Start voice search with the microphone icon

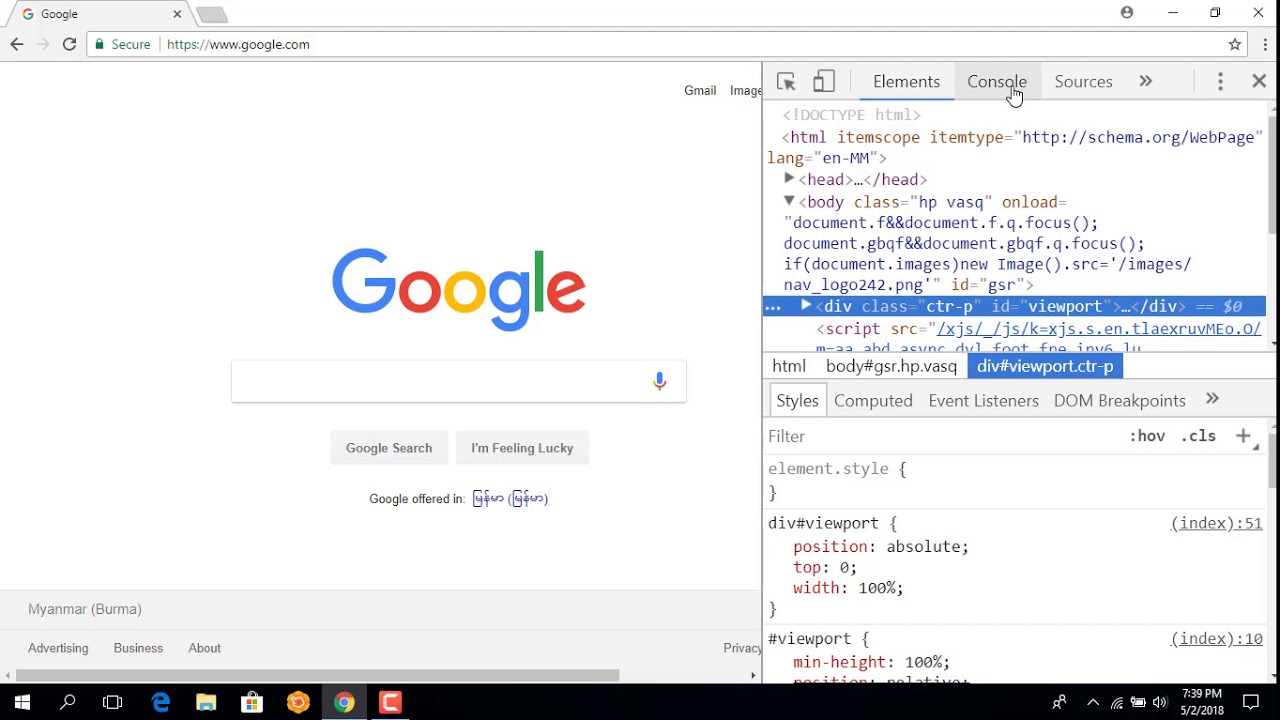pyautogui.click(x=659, y=381)
